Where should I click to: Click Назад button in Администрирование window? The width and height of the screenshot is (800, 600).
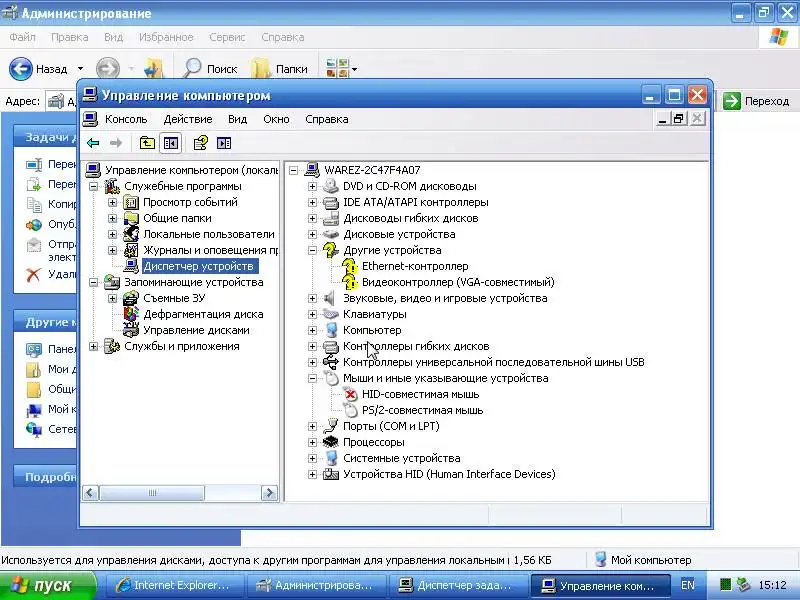coord(39,68)
